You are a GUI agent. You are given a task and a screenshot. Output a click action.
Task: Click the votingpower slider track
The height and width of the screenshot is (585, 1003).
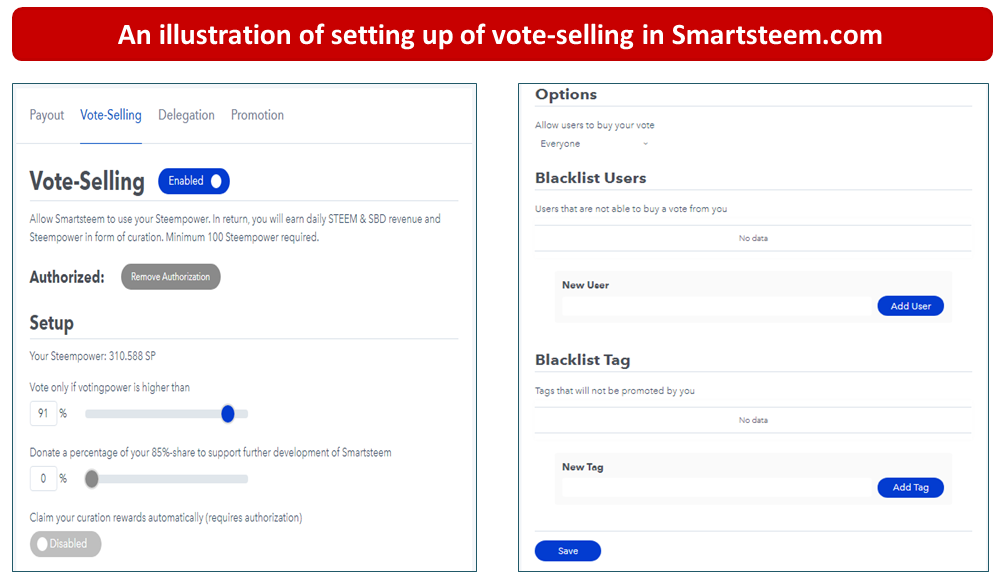166,414
